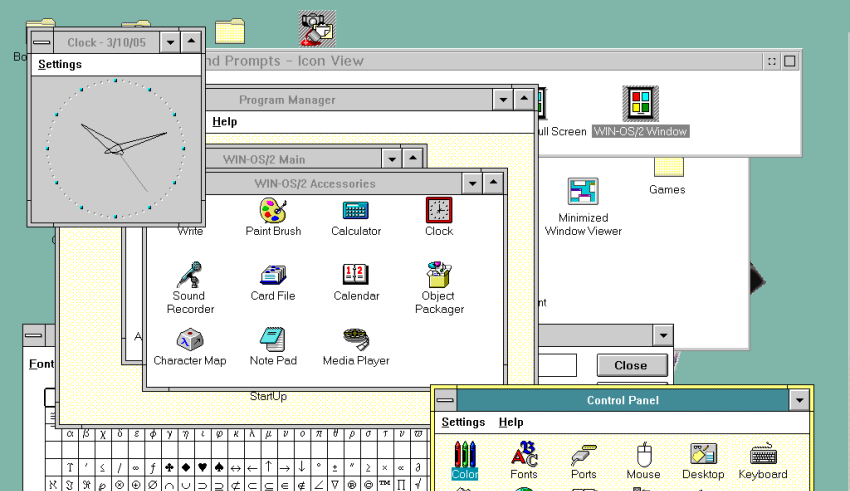This screenshot has width=850, height=491.
Task: Open the Minimized Window Viewer icon
Action: click(583, 192)
